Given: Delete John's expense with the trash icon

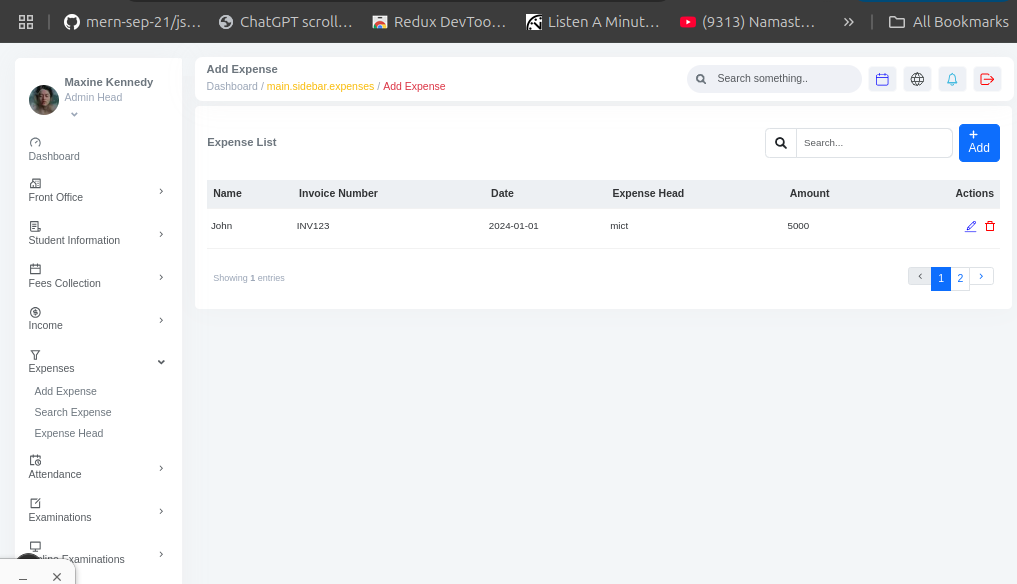Looking at the screenshot, I should click(x=990, y=226).
